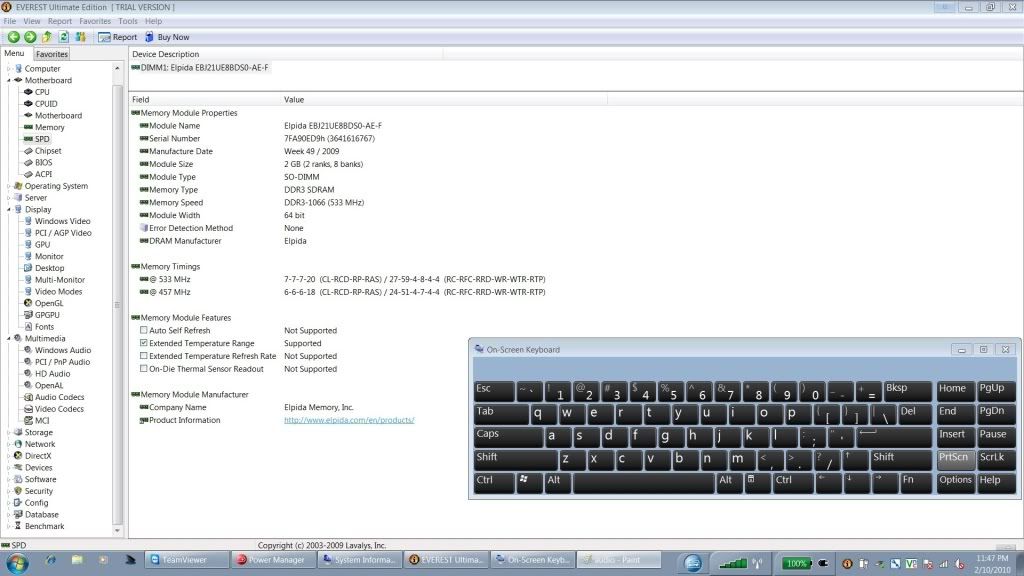Click the Up level toolbar icon
The height and width of the screenshot is (576, 1024).
point(47,37)
